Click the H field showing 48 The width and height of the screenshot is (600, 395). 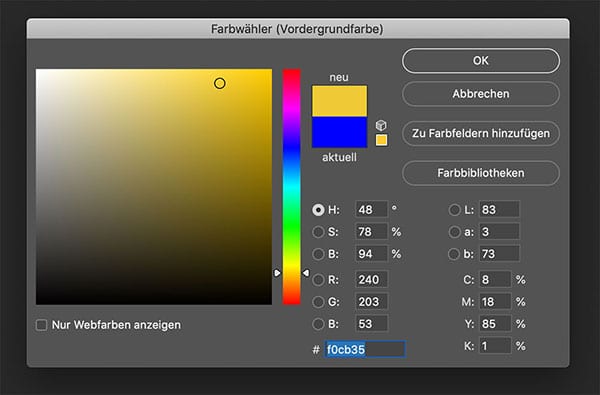[x=372, y=210]
